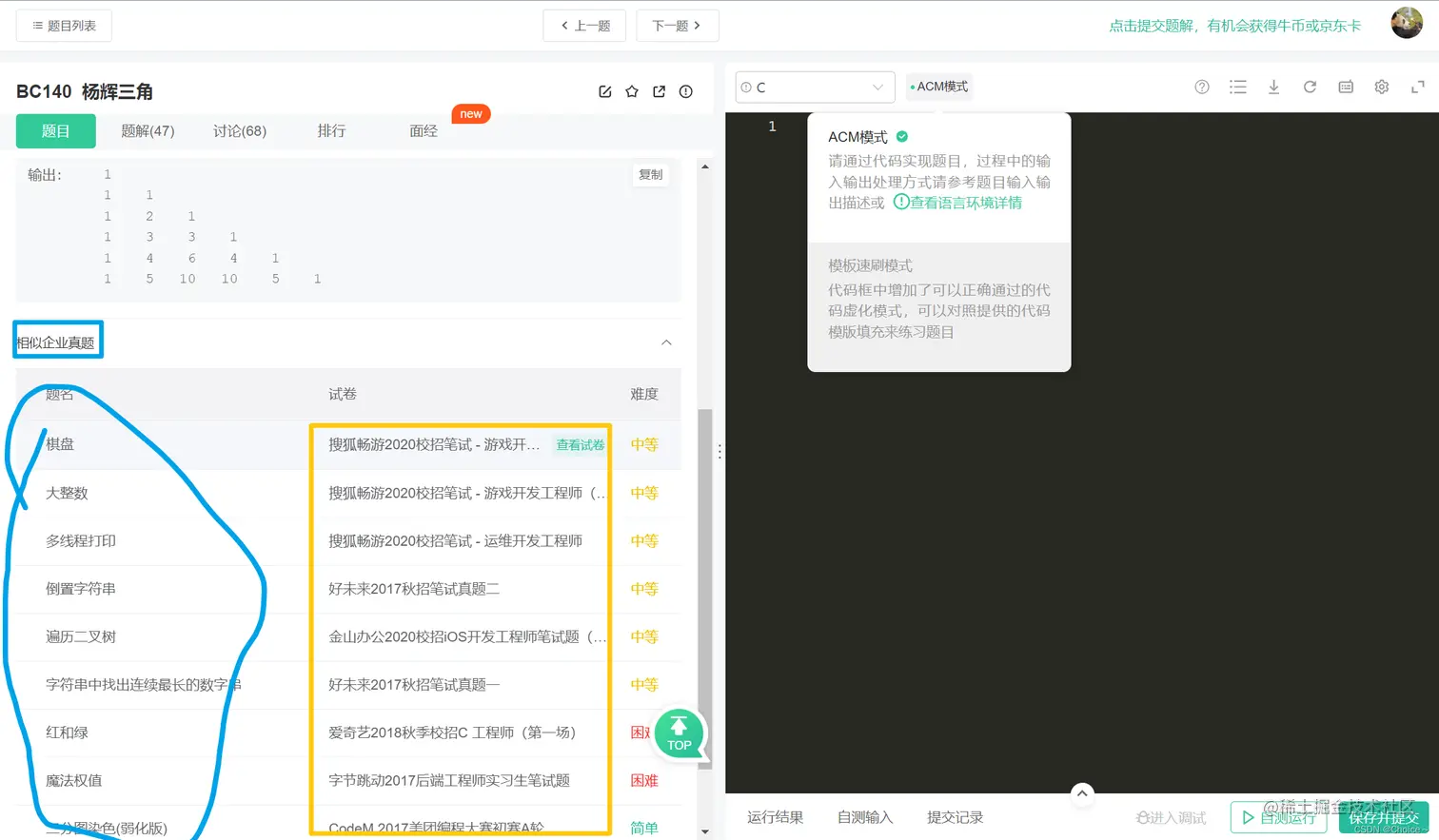Switch to the 提交记录 panel tab

955,816
